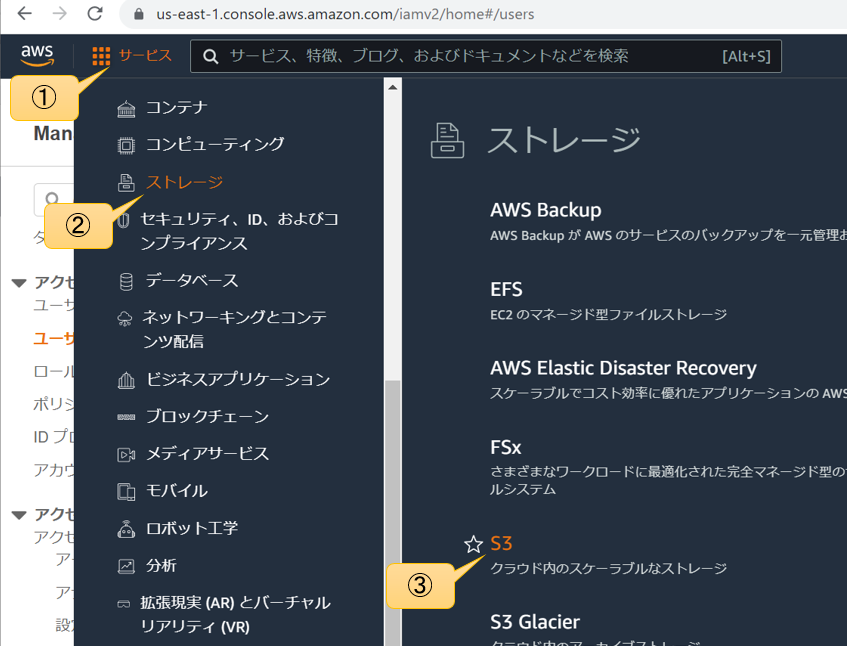Select 分析 category
Image resolution: width=847 pixels, height=646 pixels.
161,566
